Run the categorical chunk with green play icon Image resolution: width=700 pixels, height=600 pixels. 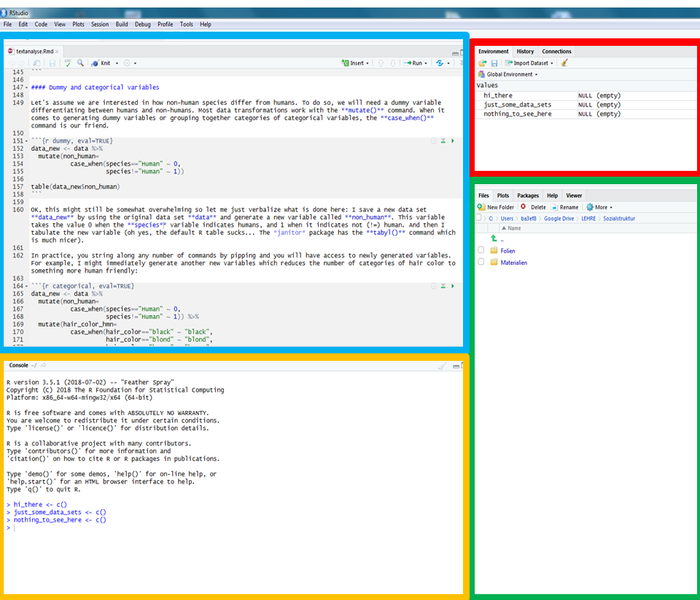(x=453, y=286)
